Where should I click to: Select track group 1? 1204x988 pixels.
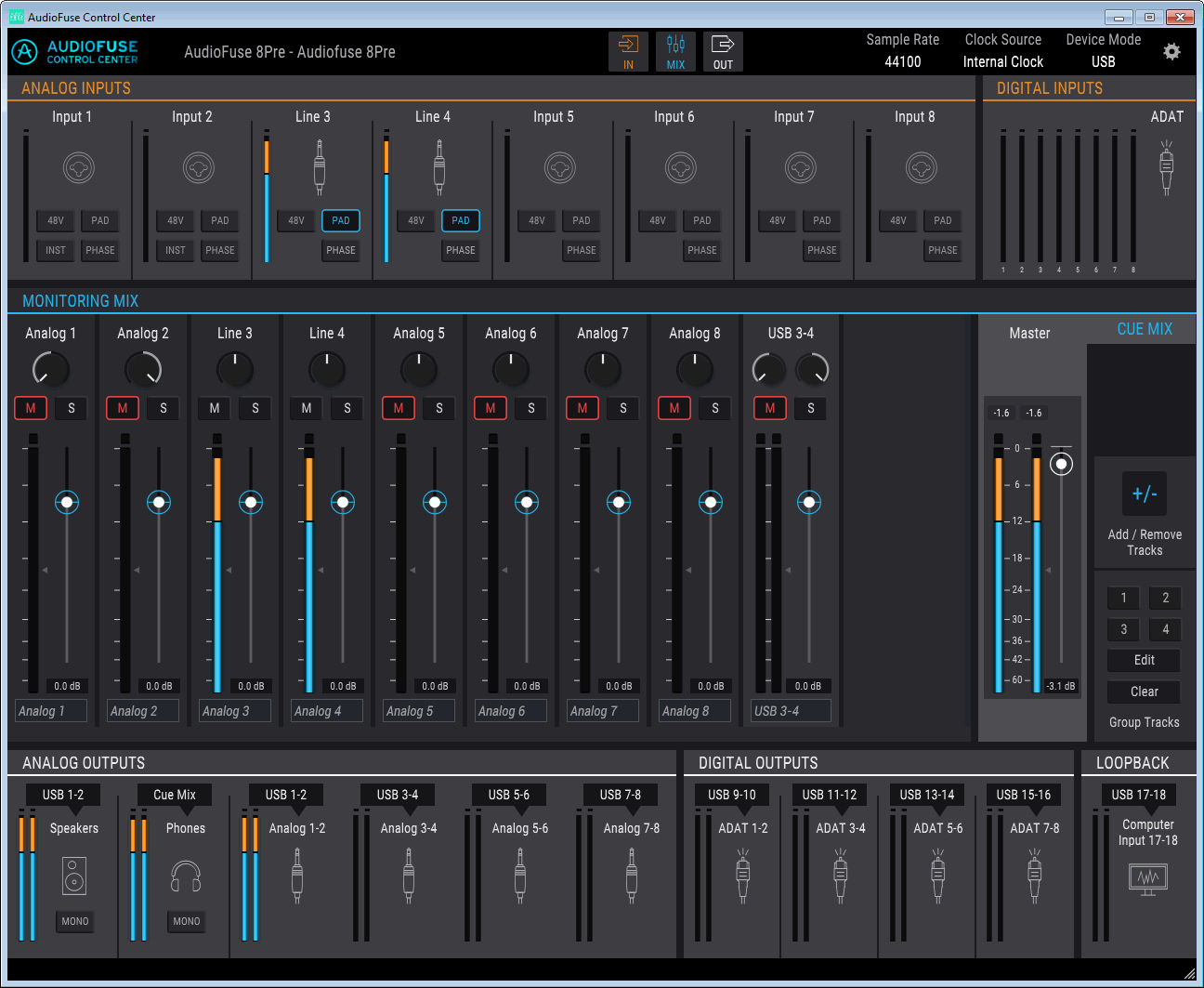[x=1123, y=598]
